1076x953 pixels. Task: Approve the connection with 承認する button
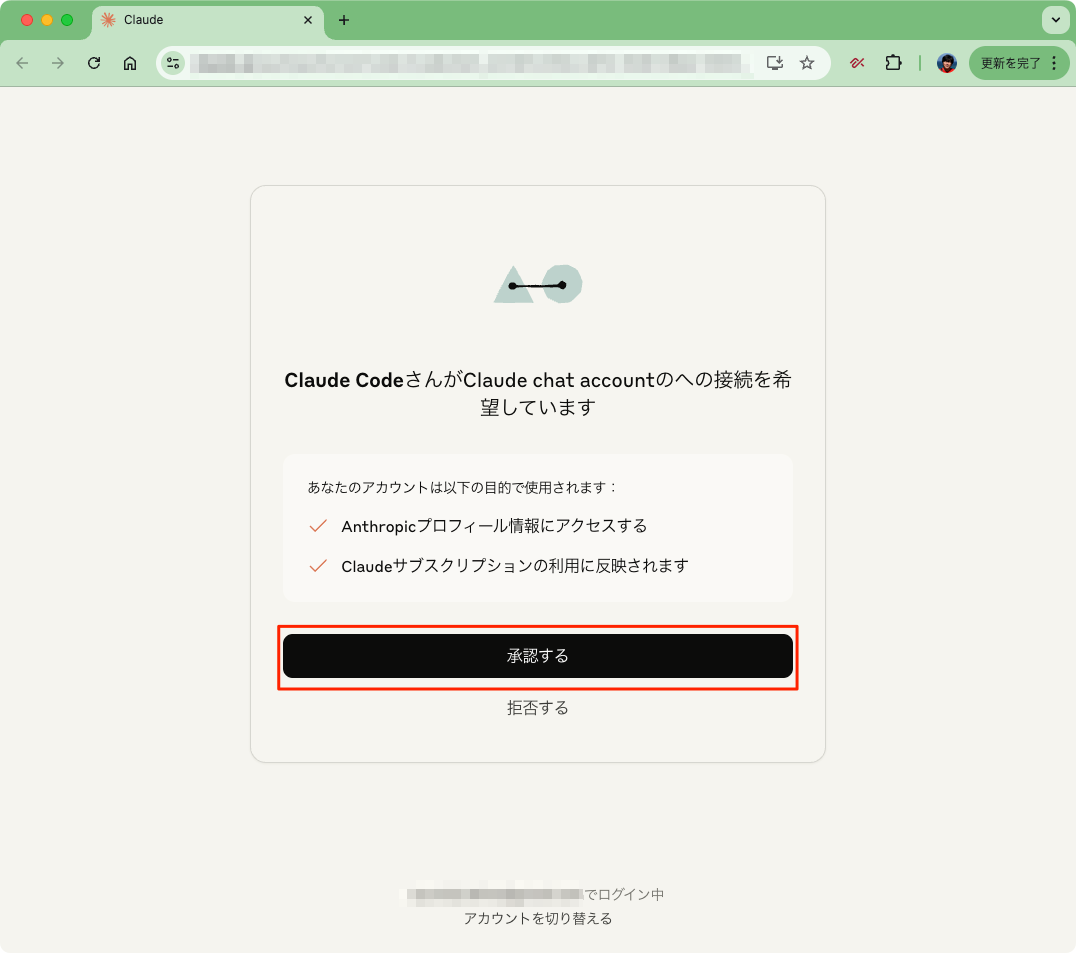(x=538, y=656)
